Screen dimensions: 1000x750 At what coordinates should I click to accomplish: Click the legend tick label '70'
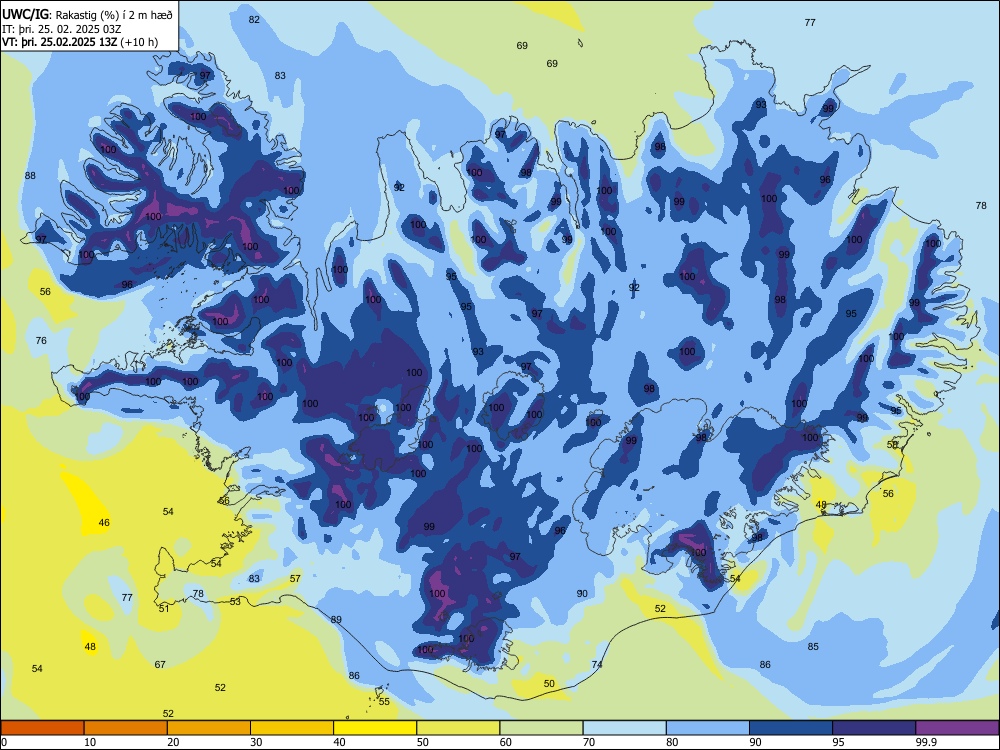(x=589, y=742)
